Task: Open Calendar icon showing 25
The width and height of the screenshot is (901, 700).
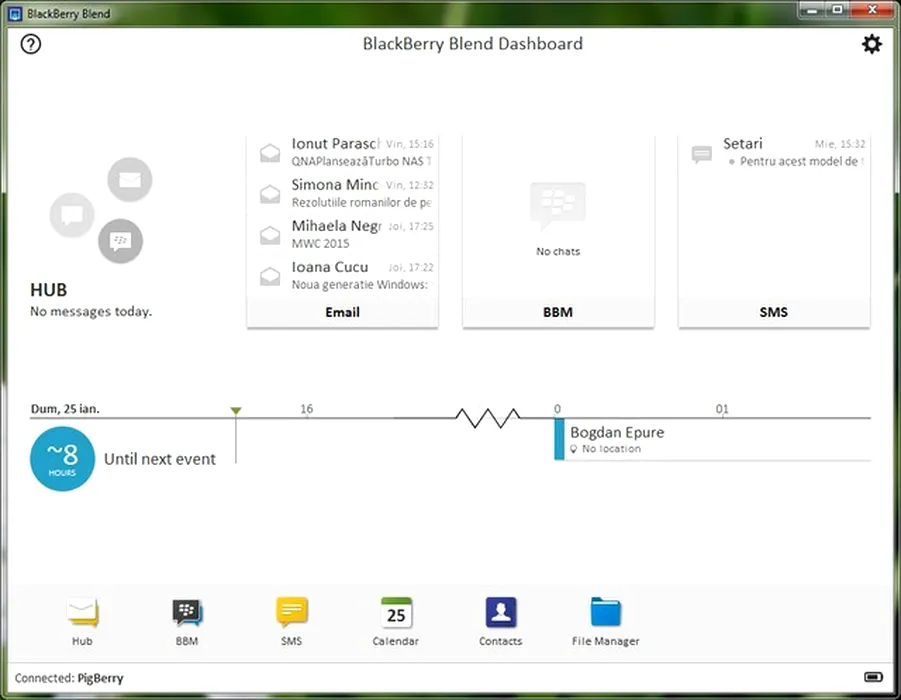Action: (396, 613)
